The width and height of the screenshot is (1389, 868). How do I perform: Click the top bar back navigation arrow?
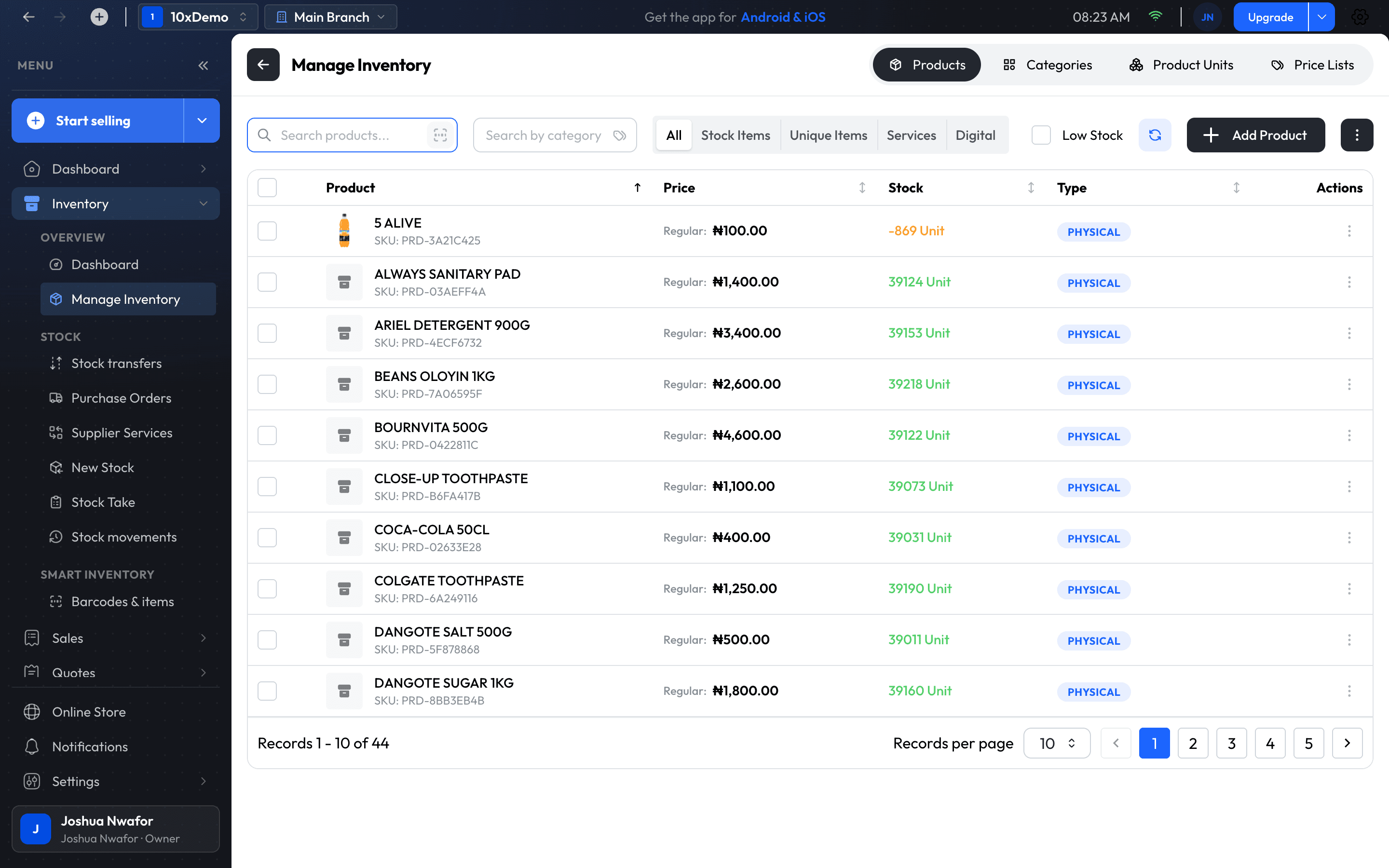29,17
